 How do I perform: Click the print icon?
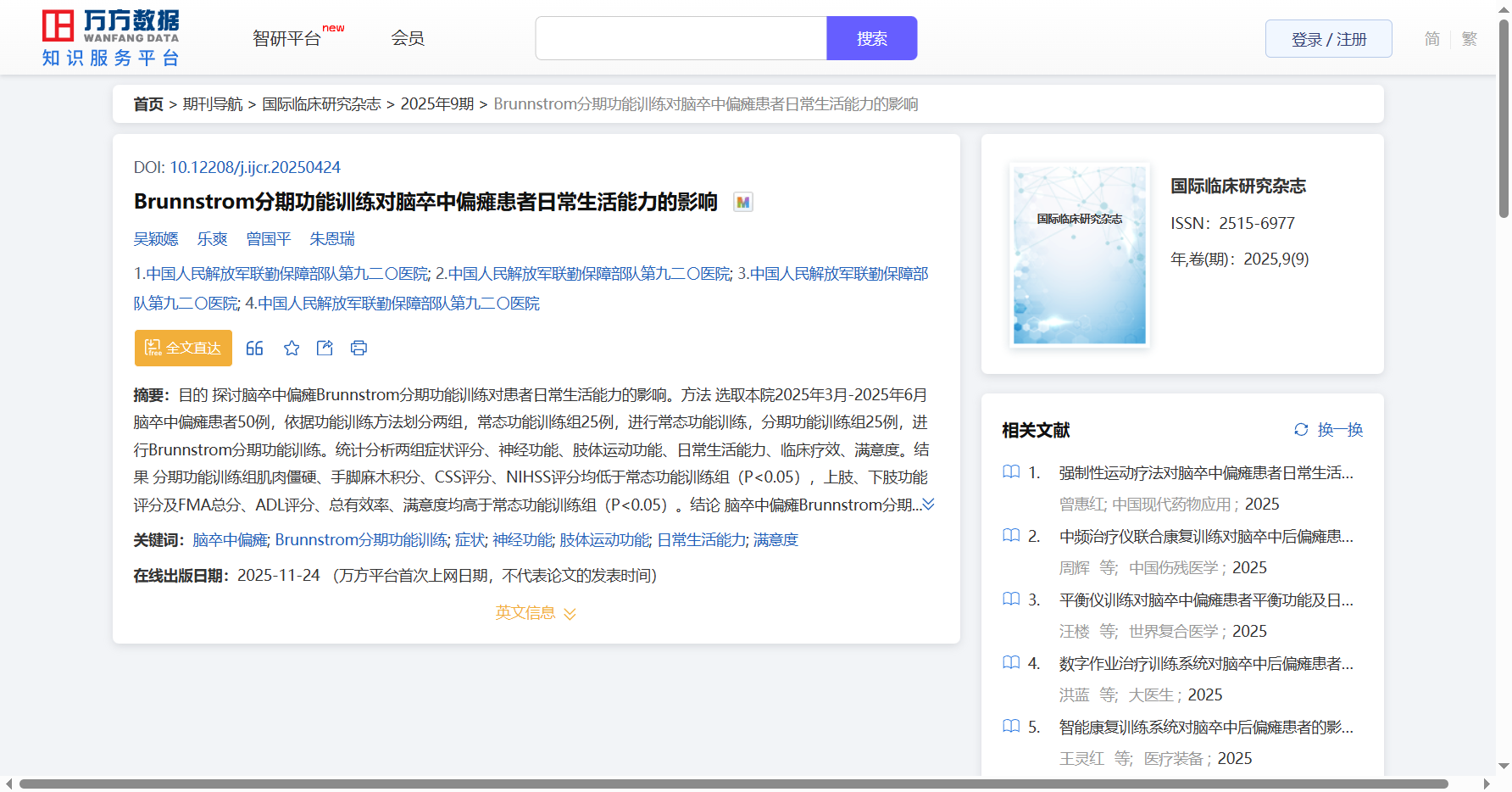[x=359, y=349]
